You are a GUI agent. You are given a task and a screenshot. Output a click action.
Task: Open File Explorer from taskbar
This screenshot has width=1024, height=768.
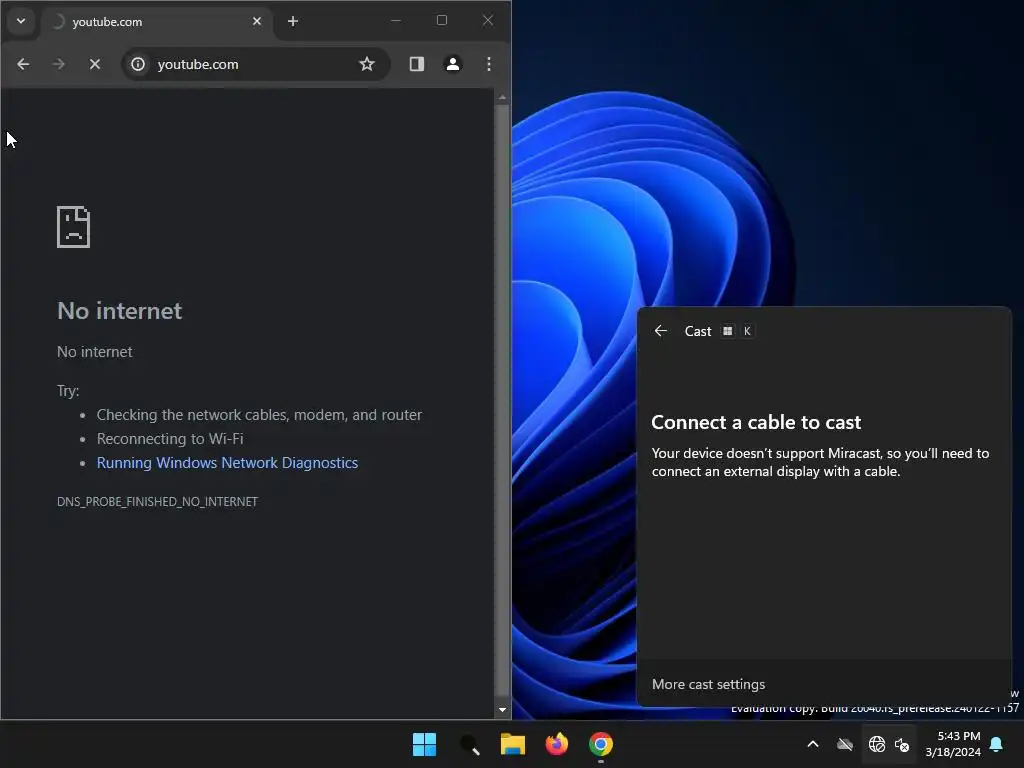pyautogui.click(x=513, y=744)
